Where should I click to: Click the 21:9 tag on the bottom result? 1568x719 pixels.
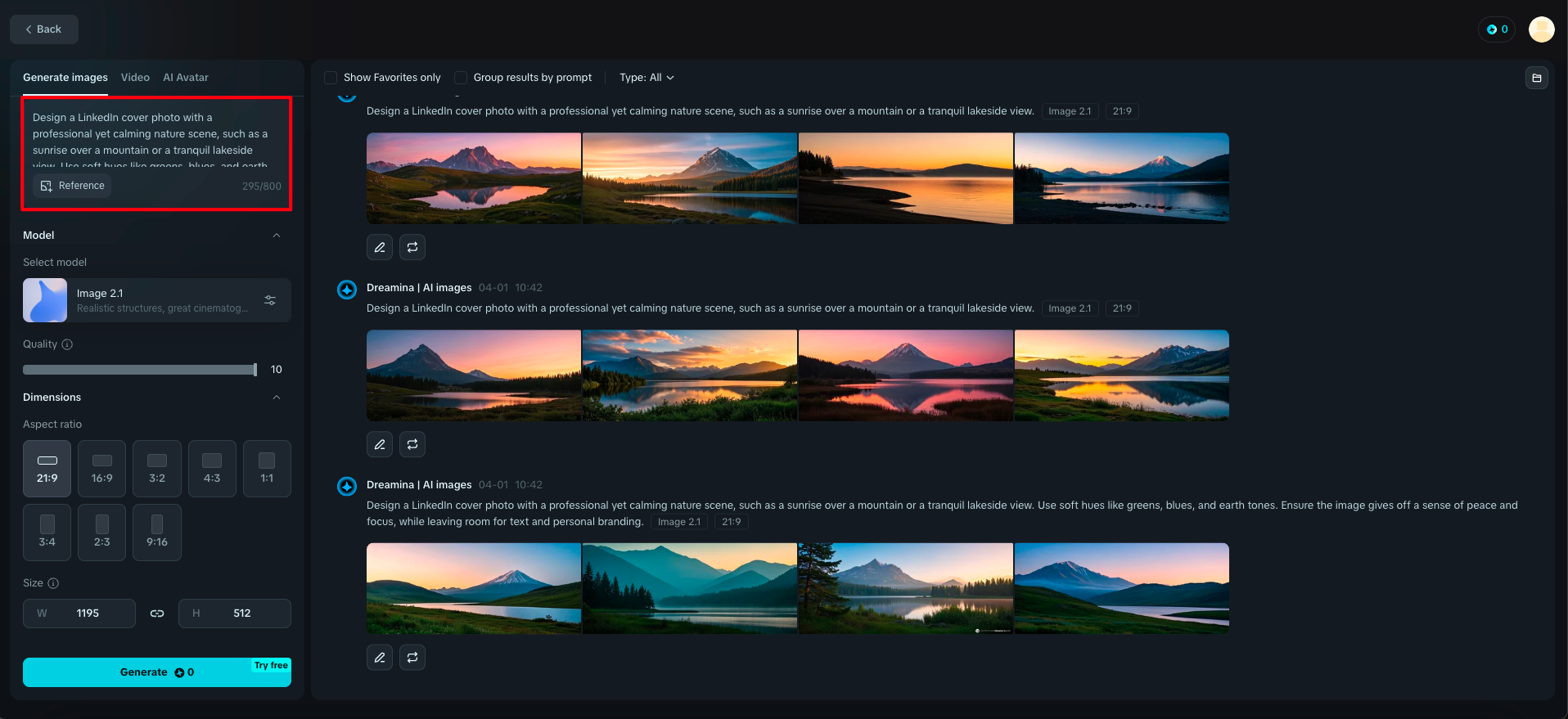[732, 522]
